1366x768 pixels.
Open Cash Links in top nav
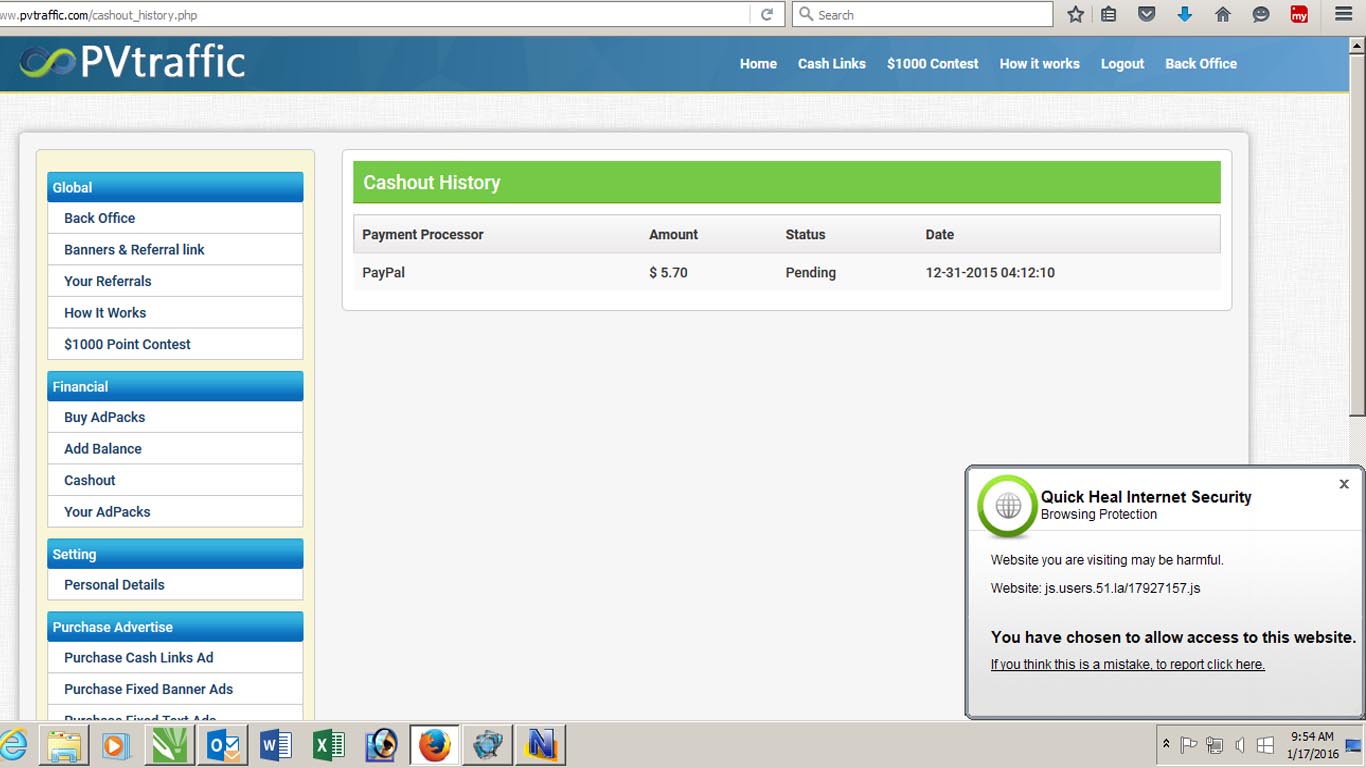tap(832, 63)
